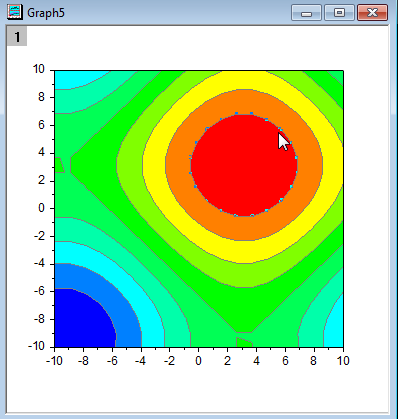This screenshot has height=419, width=398.
Task: Select the layer 1 icon
Action: click(x=17, y=36)
